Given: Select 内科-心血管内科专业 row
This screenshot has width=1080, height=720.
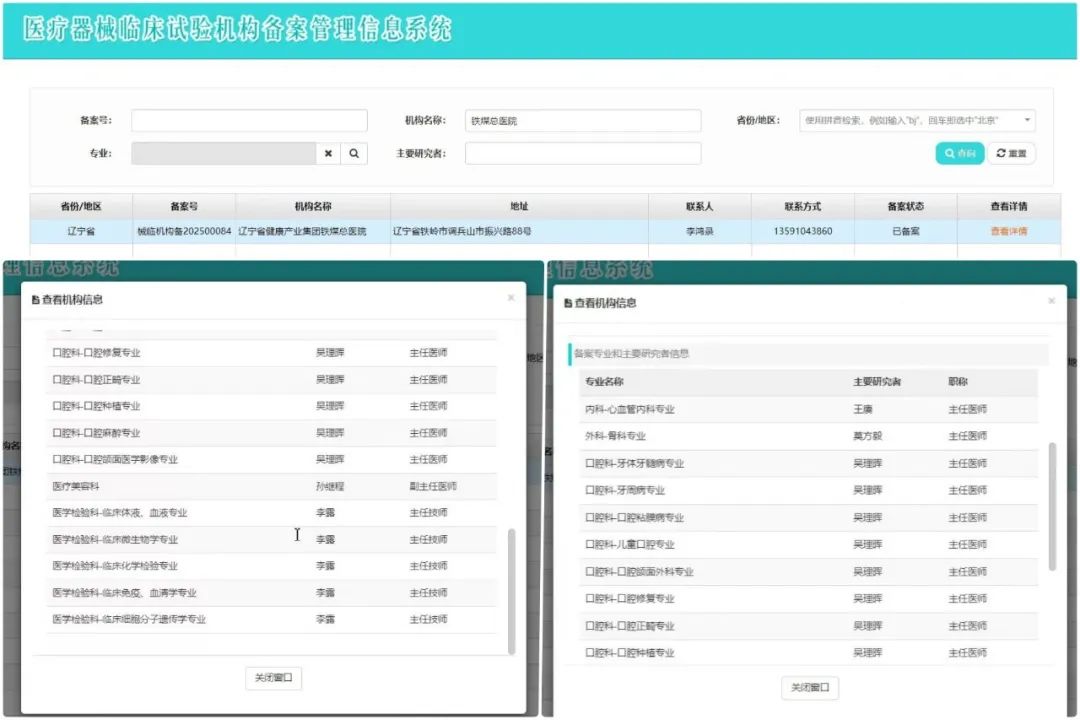Looking at the screenshot, I should tap(809, 409).
